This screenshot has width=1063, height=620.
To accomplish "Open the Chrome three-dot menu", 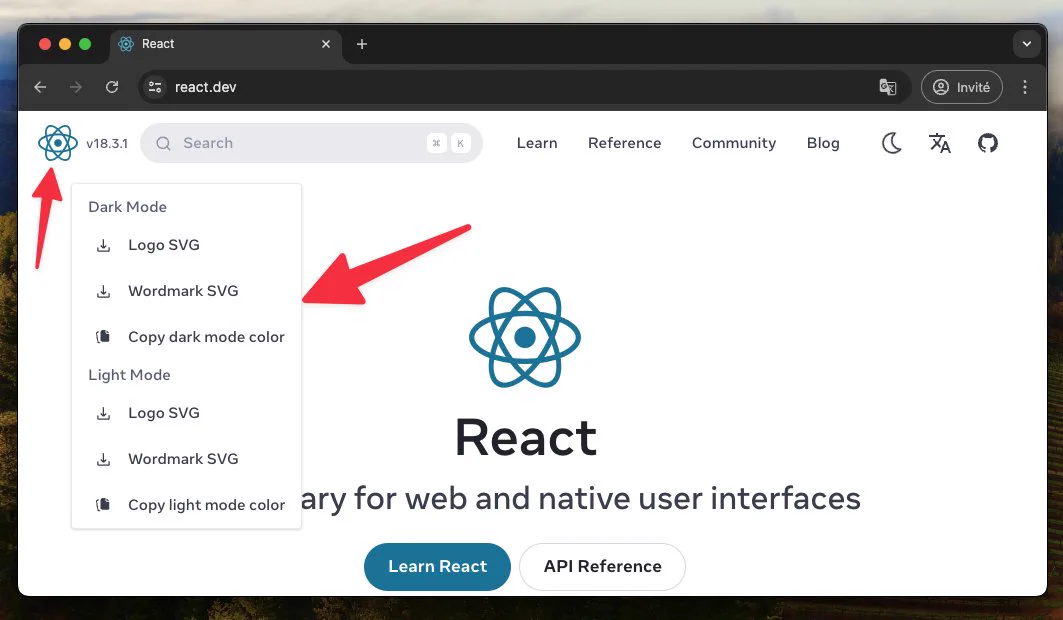I will (x=1024, y=87).
